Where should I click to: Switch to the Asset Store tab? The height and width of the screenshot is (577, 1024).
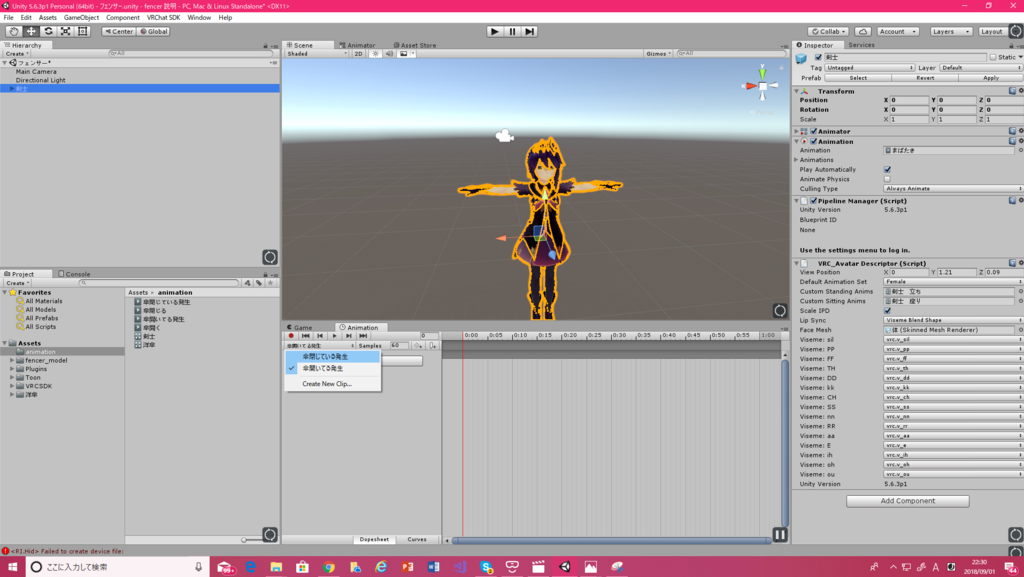[415, 45]
